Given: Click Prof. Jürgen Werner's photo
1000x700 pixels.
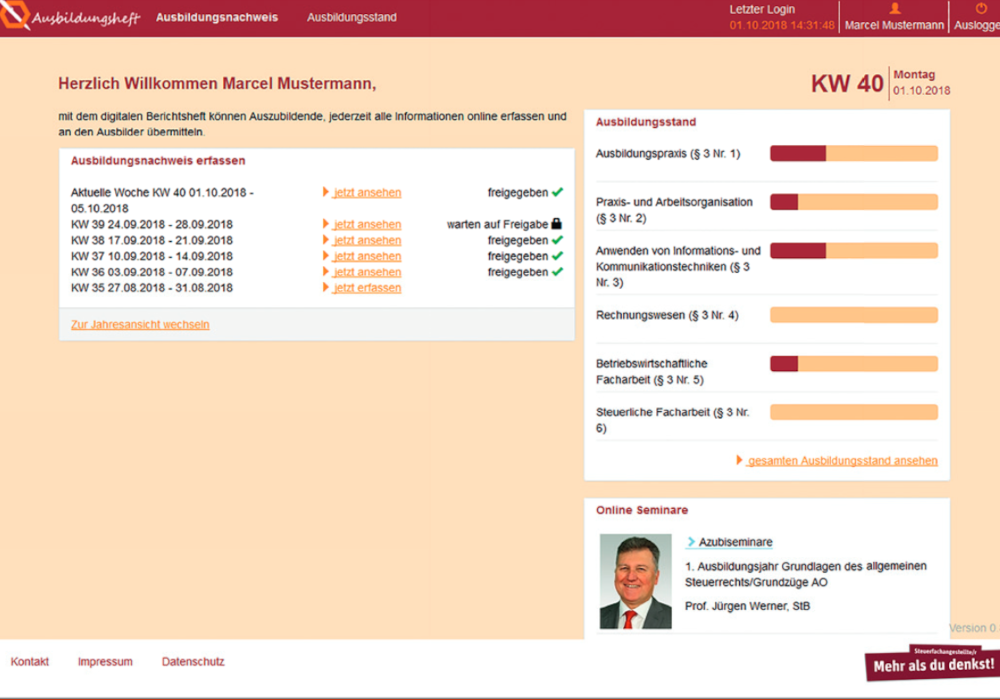Looking at the screenshot, I should click(x=635, y=581).
